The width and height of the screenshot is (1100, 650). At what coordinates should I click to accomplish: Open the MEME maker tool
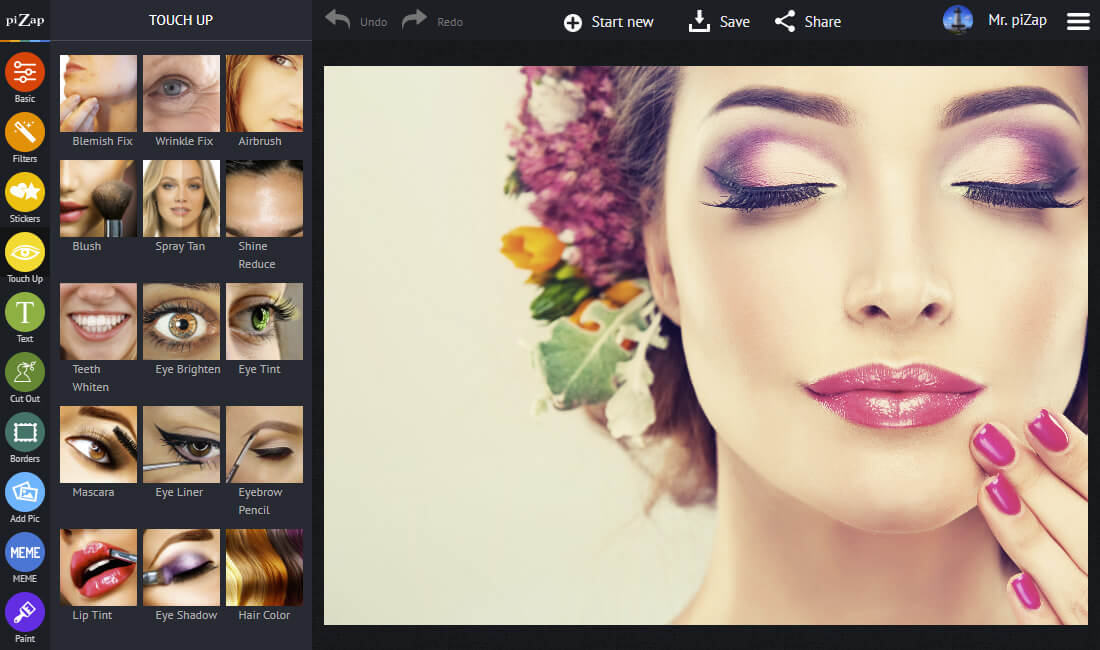point(25,553)
